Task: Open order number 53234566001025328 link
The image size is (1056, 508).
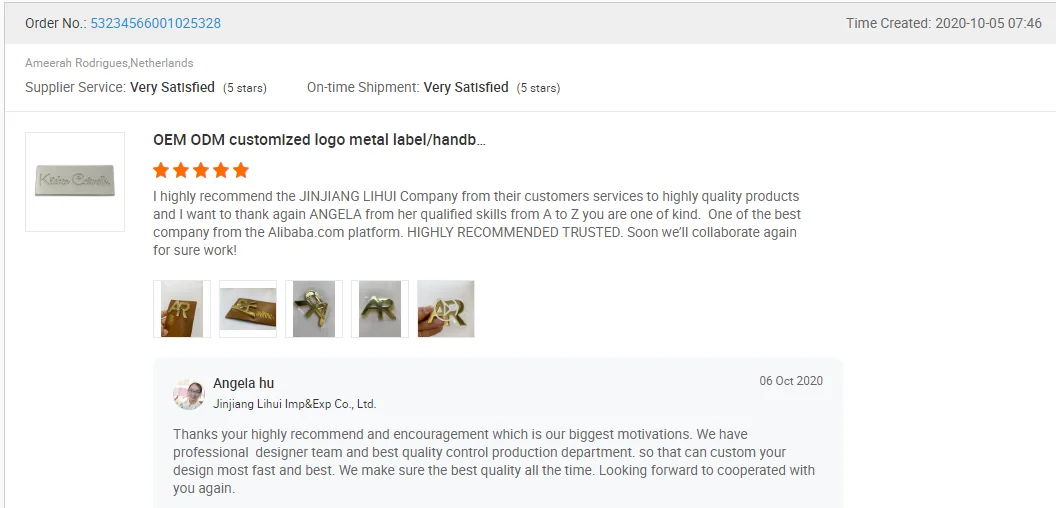Action: [x=155, y=23]
